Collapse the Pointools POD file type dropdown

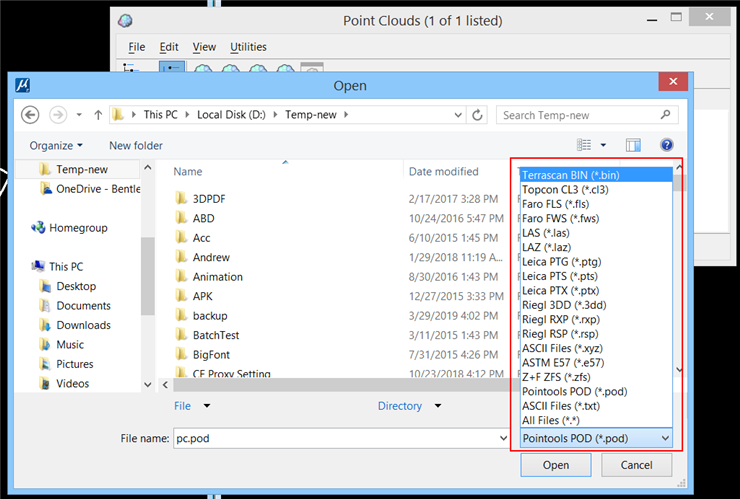coord(665,438)
